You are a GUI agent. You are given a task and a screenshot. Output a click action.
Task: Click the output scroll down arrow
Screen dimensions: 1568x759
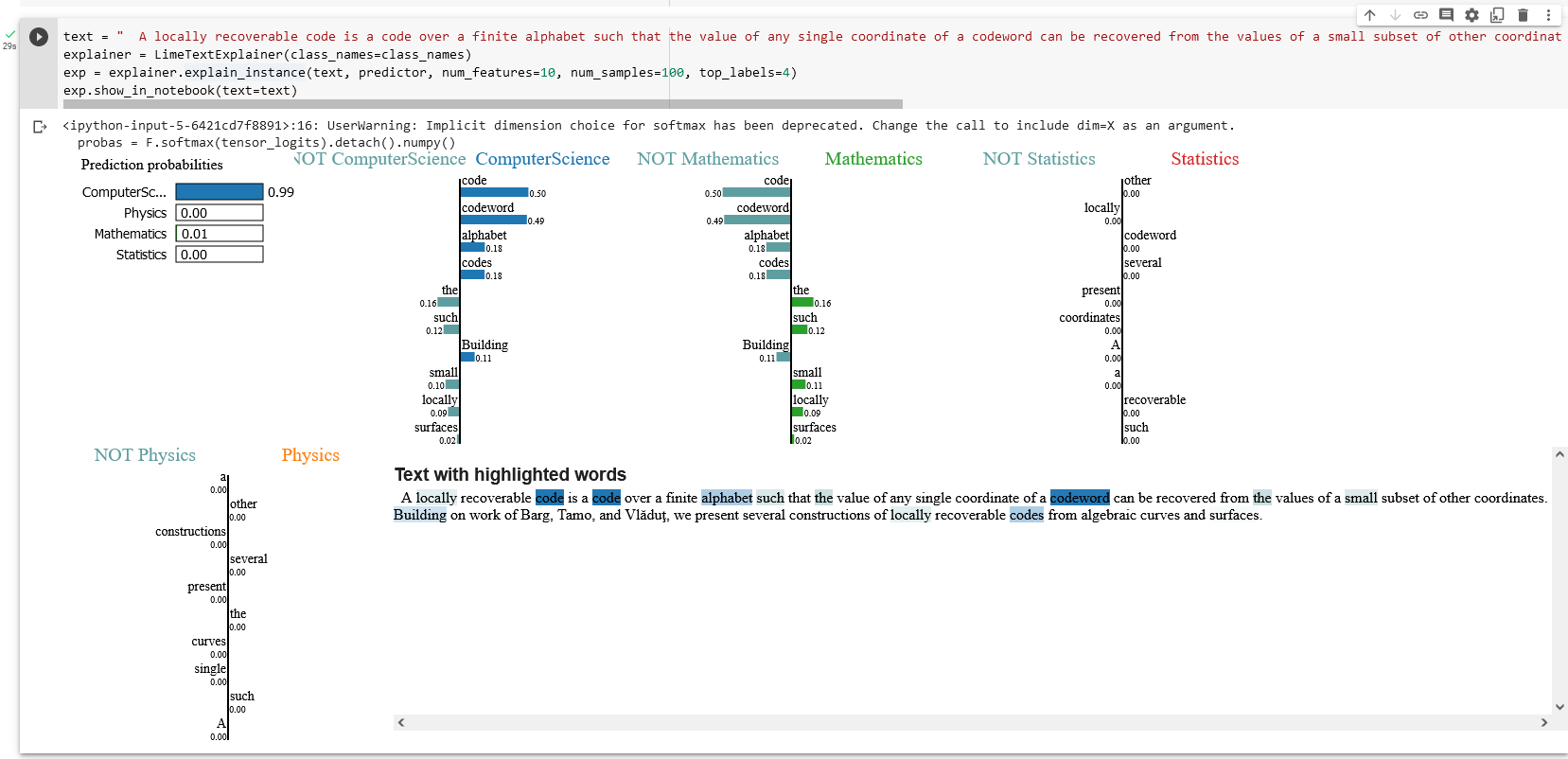click(1560, 706)
